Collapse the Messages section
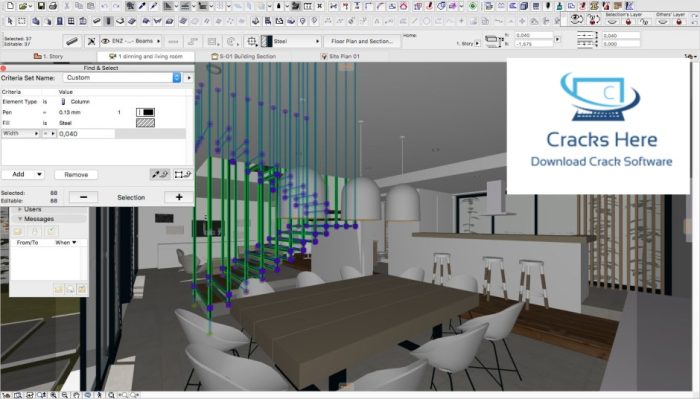Viewport: 700px width, 399px height. (20, 219)
